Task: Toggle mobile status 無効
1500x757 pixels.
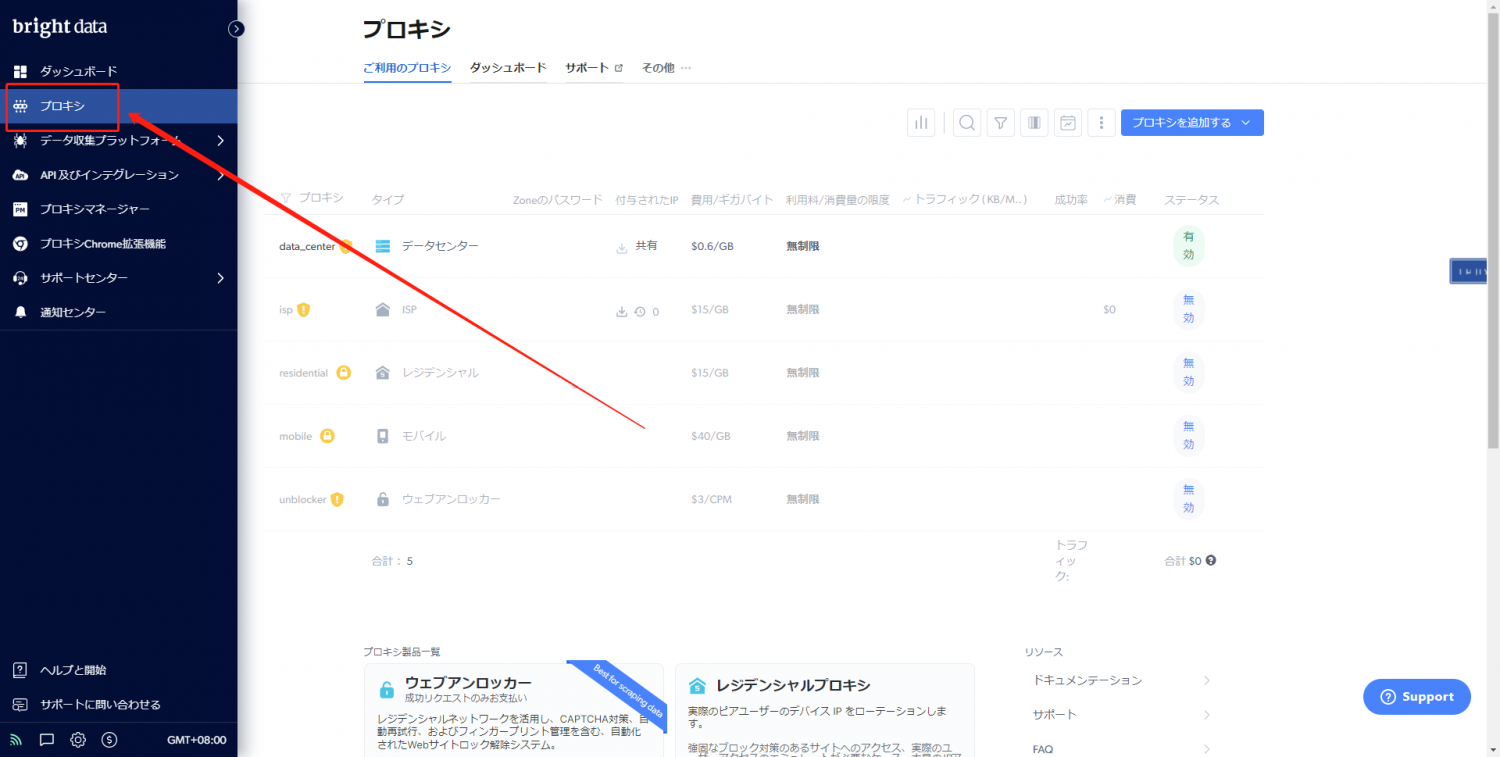Action: (x=1188, y=436)
